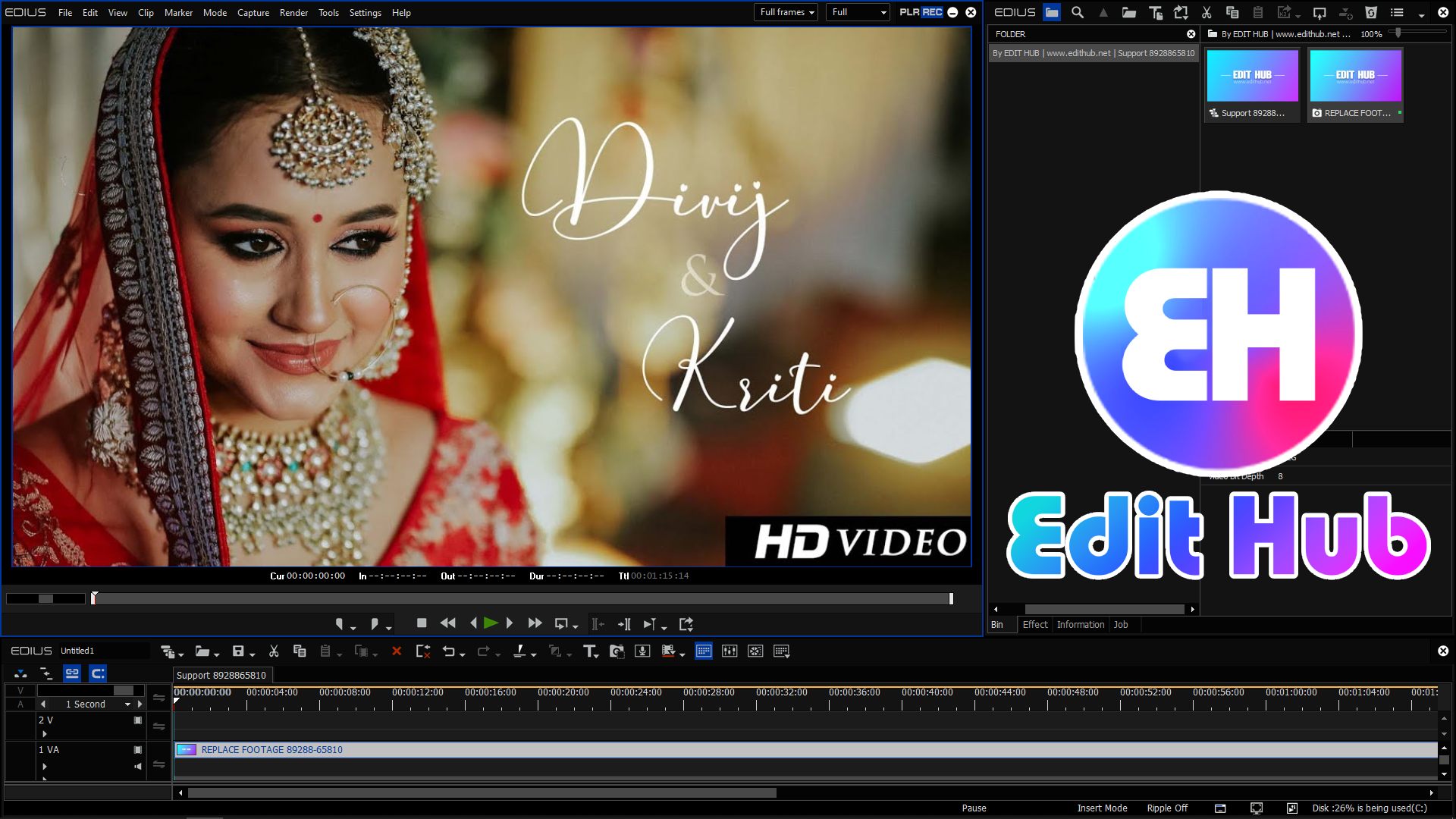
Task: Mute audio on the 1 VA track
Action: coord(137,767)
